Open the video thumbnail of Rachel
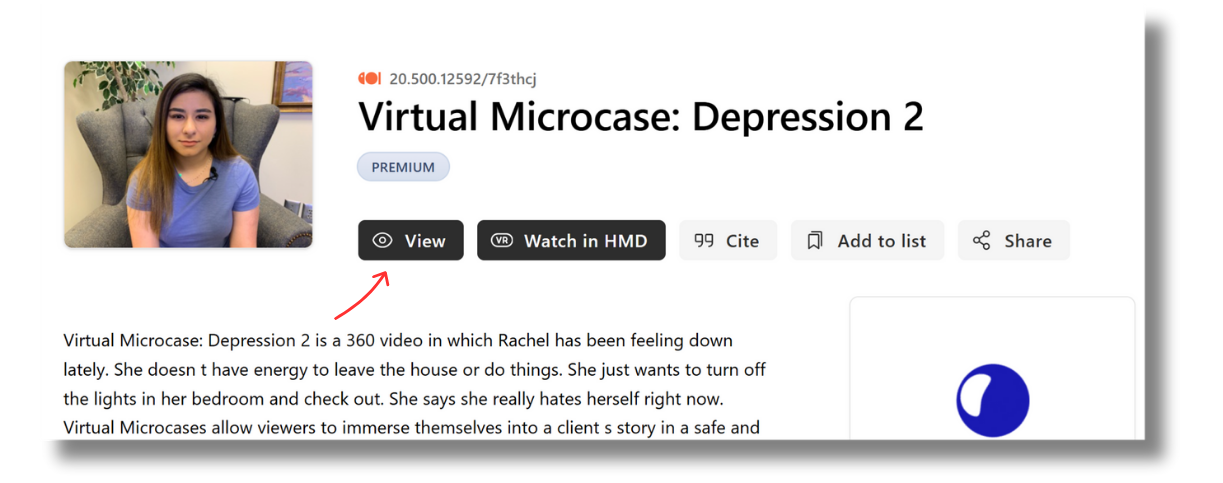The width and height of the screenshot is (1223, 483). [x=188, y=154]
